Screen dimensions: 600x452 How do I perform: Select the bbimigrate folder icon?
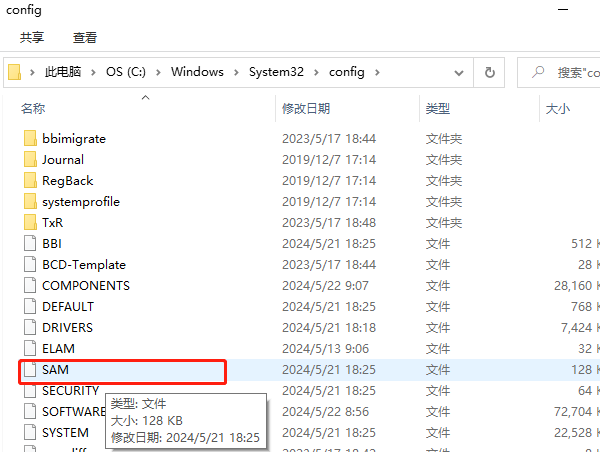pyautogui.click(x=29, y=138)
